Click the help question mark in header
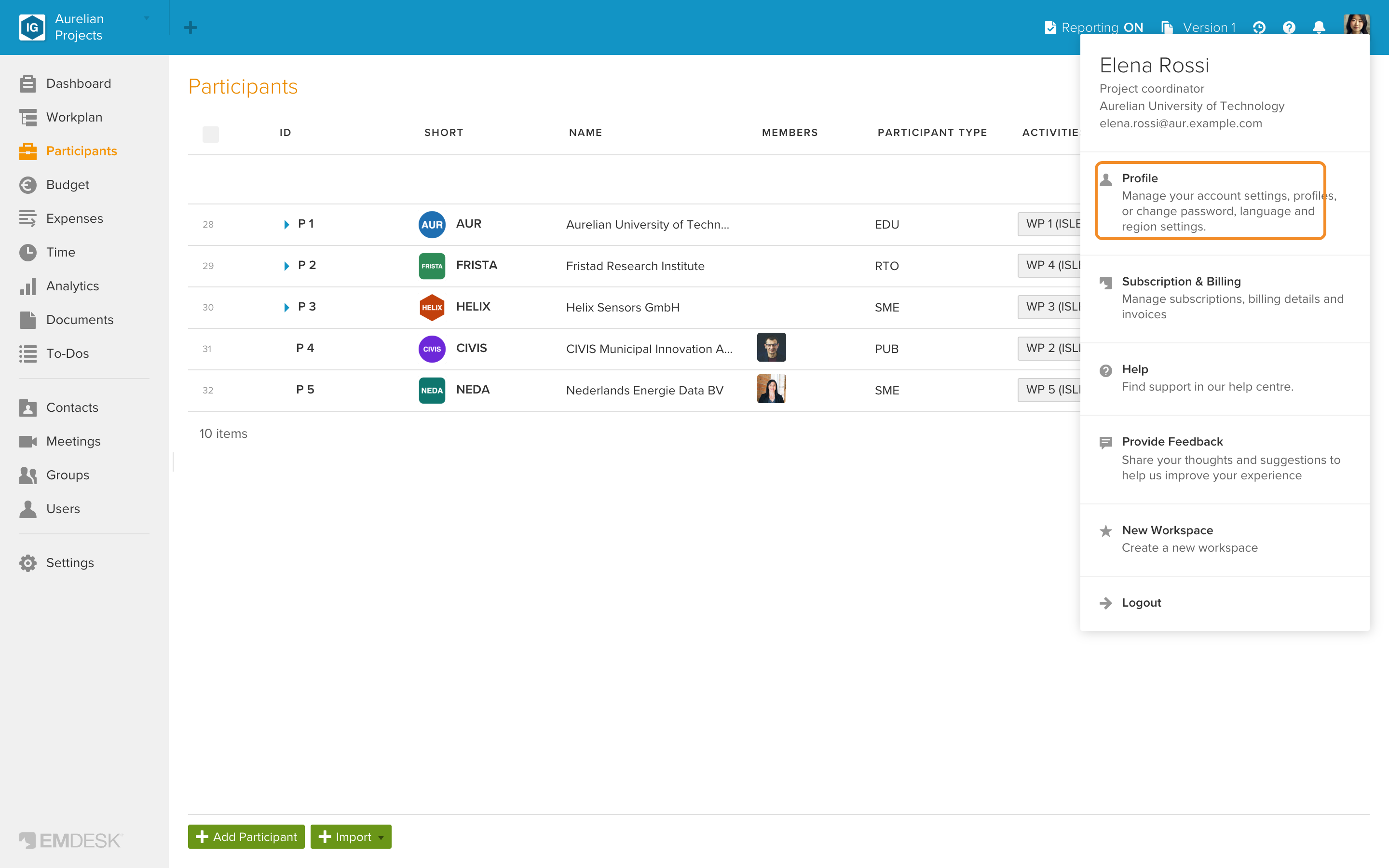 click(1289, 27)
